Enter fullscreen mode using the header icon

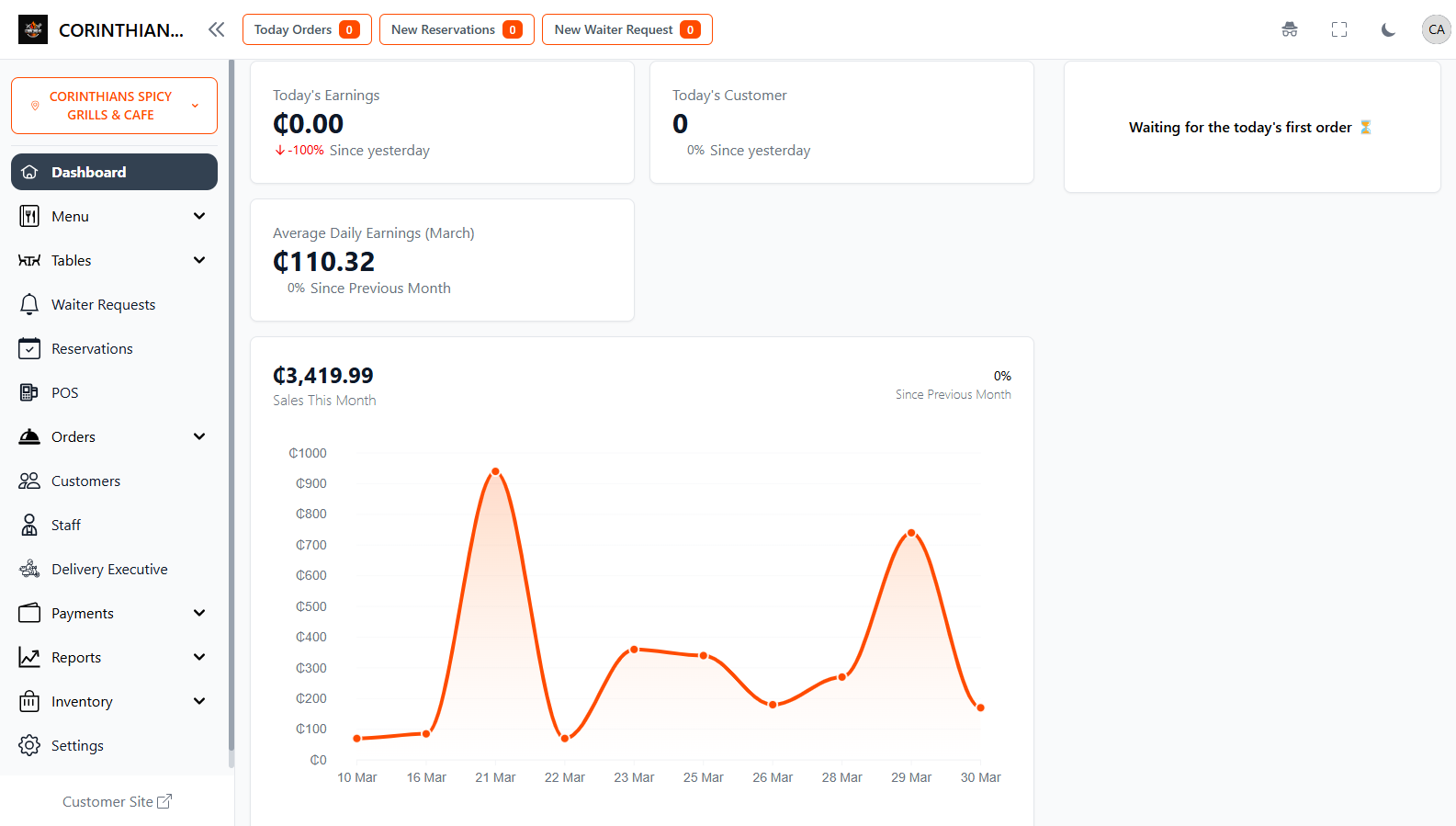click(x=1339, y=29)
